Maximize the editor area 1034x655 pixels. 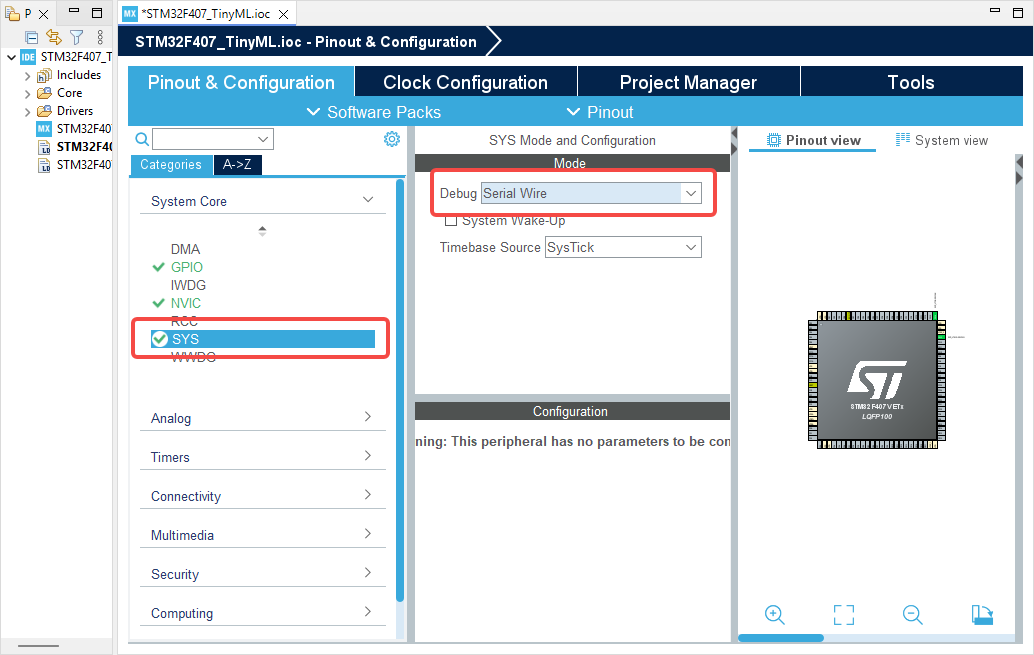pos(1018,13)
